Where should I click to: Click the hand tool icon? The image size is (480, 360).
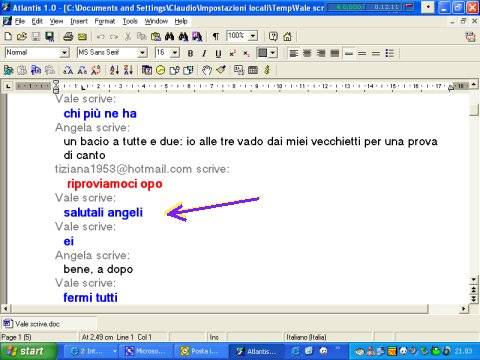(207, 70)
